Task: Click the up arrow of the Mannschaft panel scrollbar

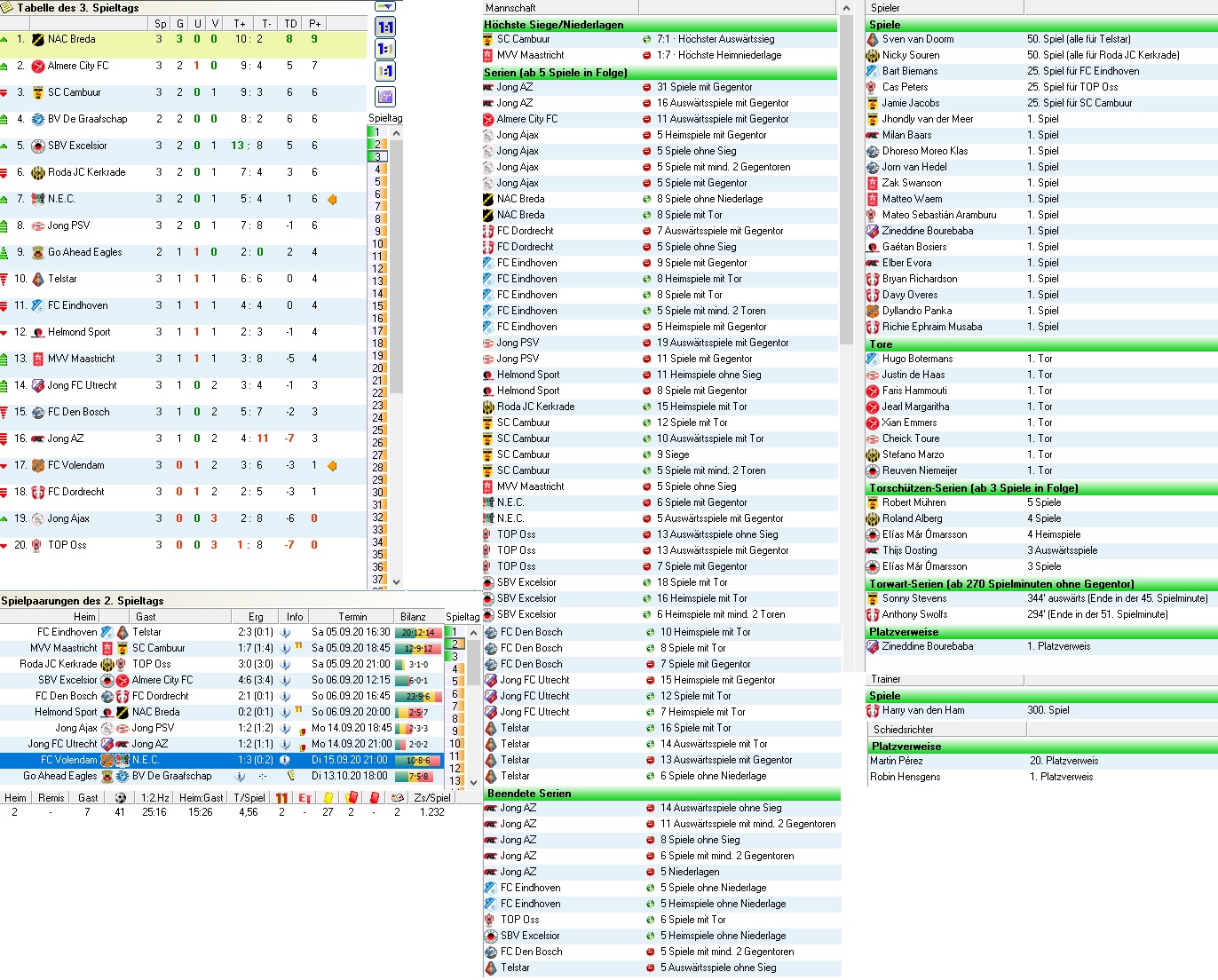Action: click(x=846, y=8)
